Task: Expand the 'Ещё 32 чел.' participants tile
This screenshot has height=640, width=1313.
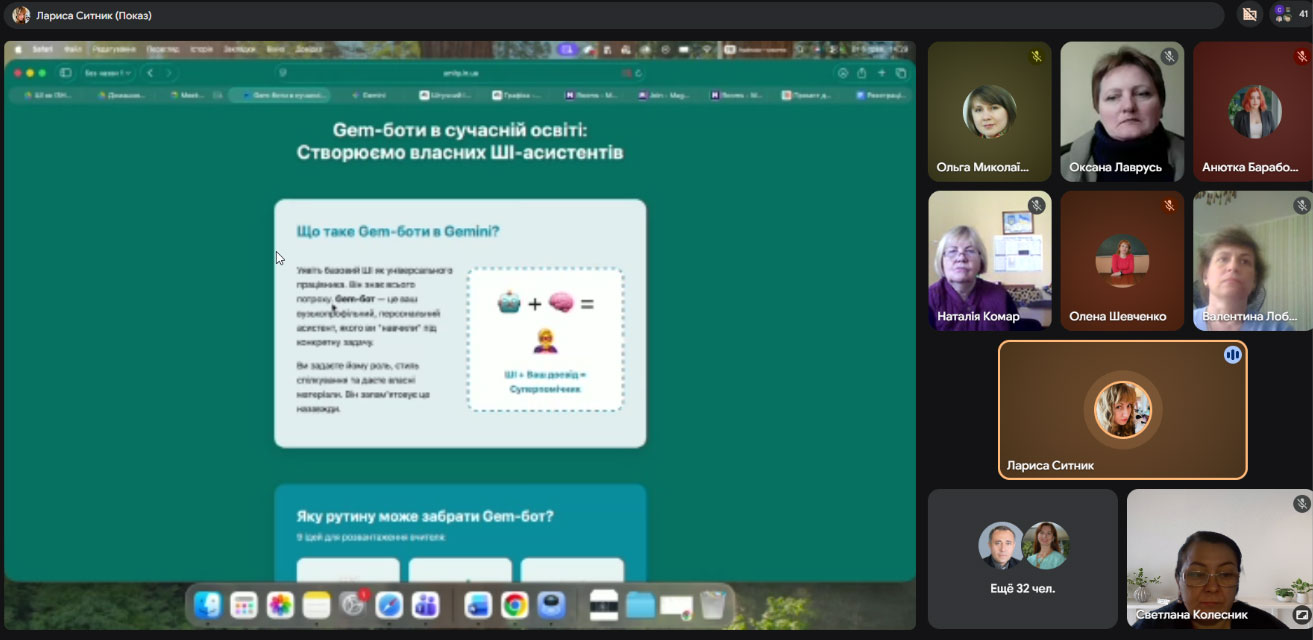Action: (x=1023, y=558)
